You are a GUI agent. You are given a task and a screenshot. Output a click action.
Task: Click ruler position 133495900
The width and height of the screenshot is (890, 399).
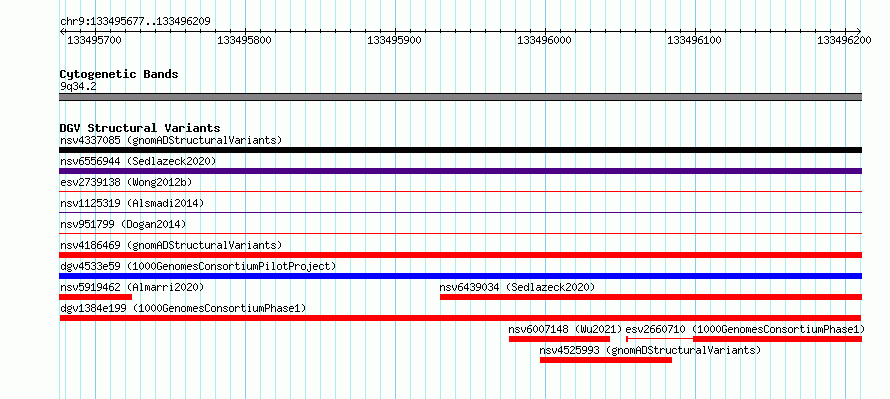[x=394, y=40]
